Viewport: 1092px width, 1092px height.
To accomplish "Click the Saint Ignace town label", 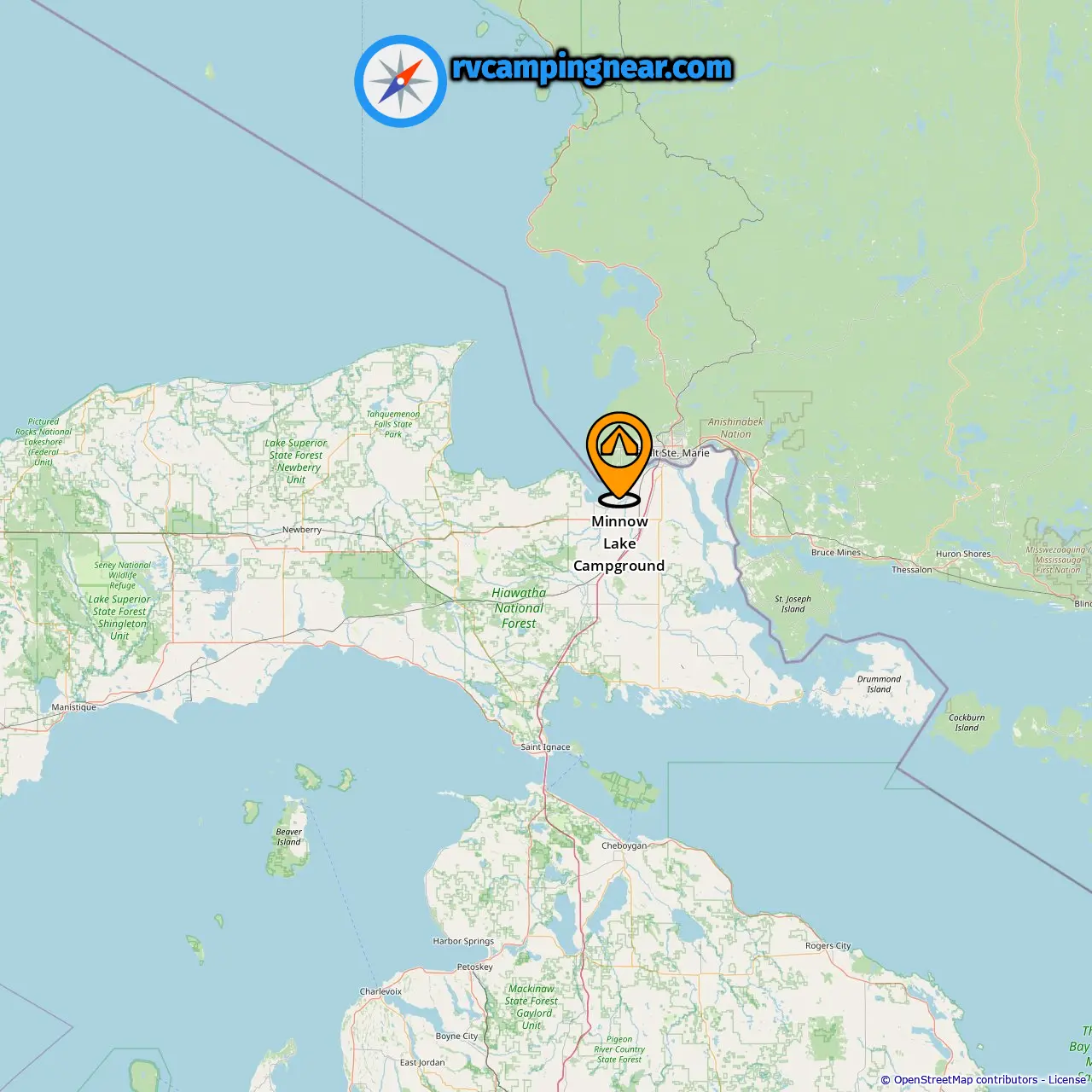I will [x=545, y=746].
